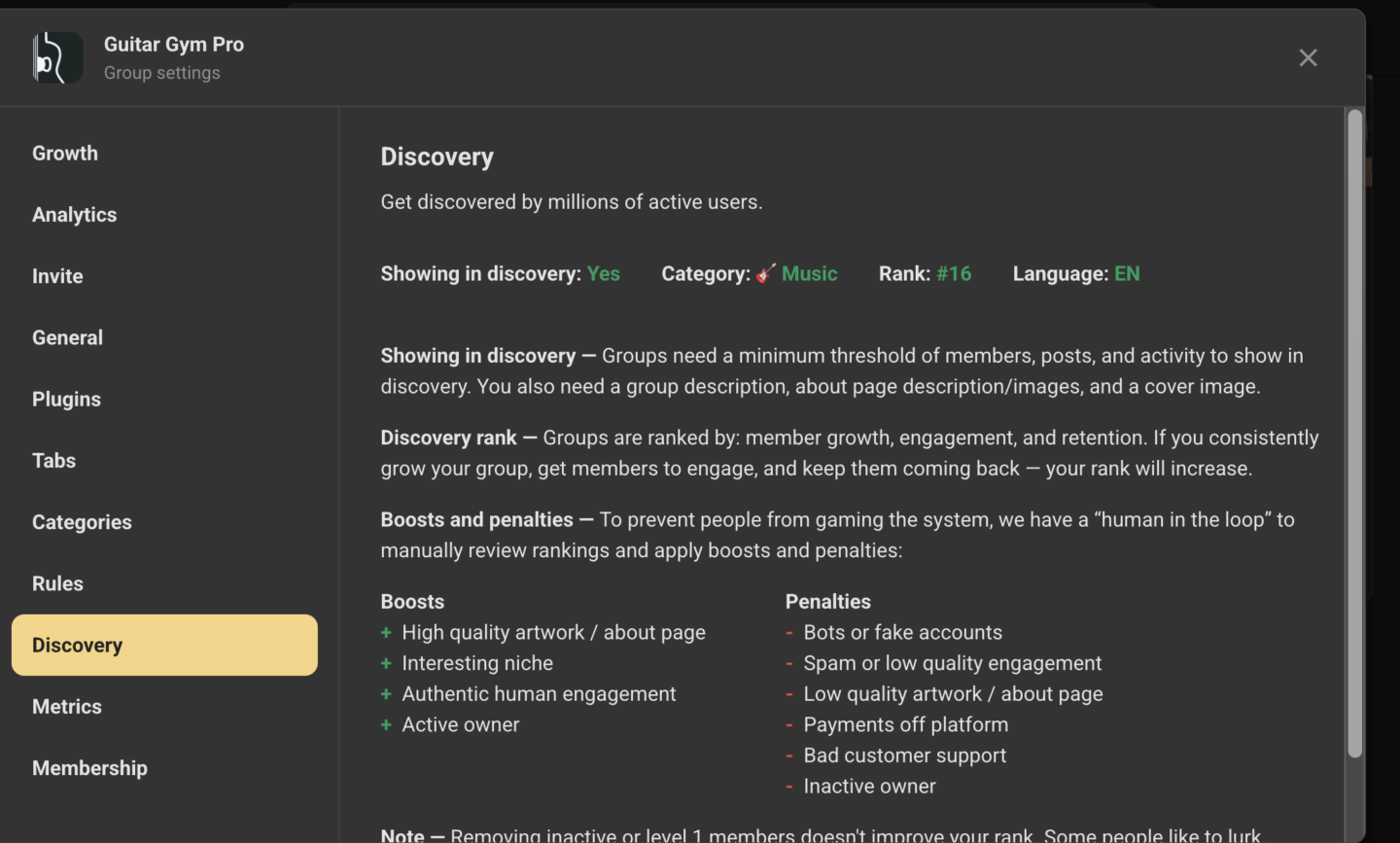This screenshot has width=1400, height=843.
Task: Select the General settings tab
Action: [x=67, y=337]
